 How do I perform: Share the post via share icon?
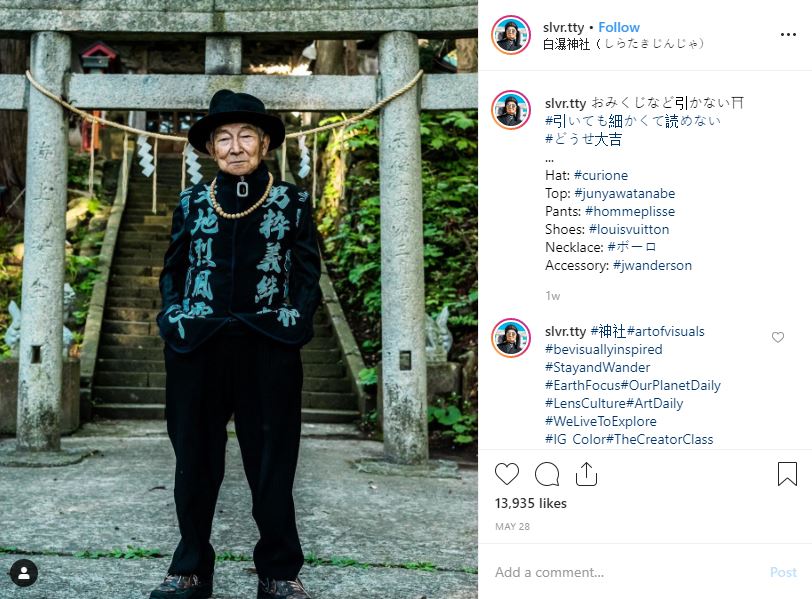pos(586,474)
